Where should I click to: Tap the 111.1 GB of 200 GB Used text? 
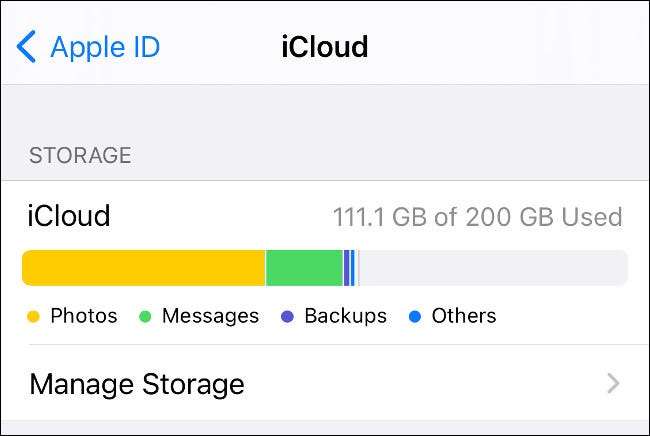(477, 217)
